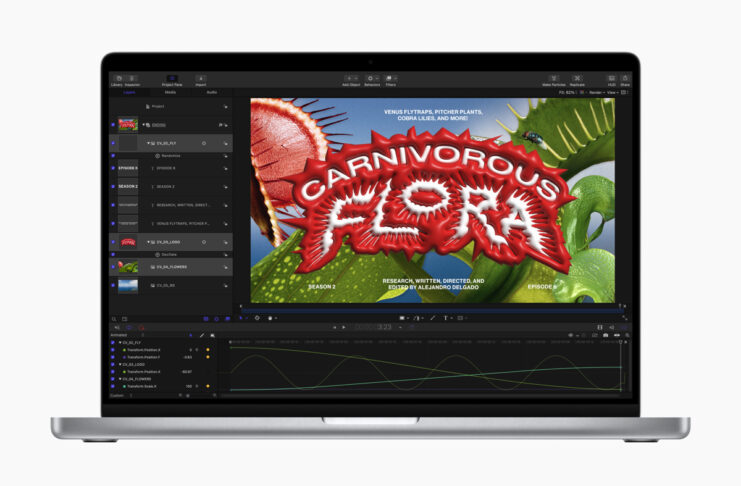Screen dimensions: 741x486
Task: Click the red logo layer thumbnail
Action: [128, 242]
